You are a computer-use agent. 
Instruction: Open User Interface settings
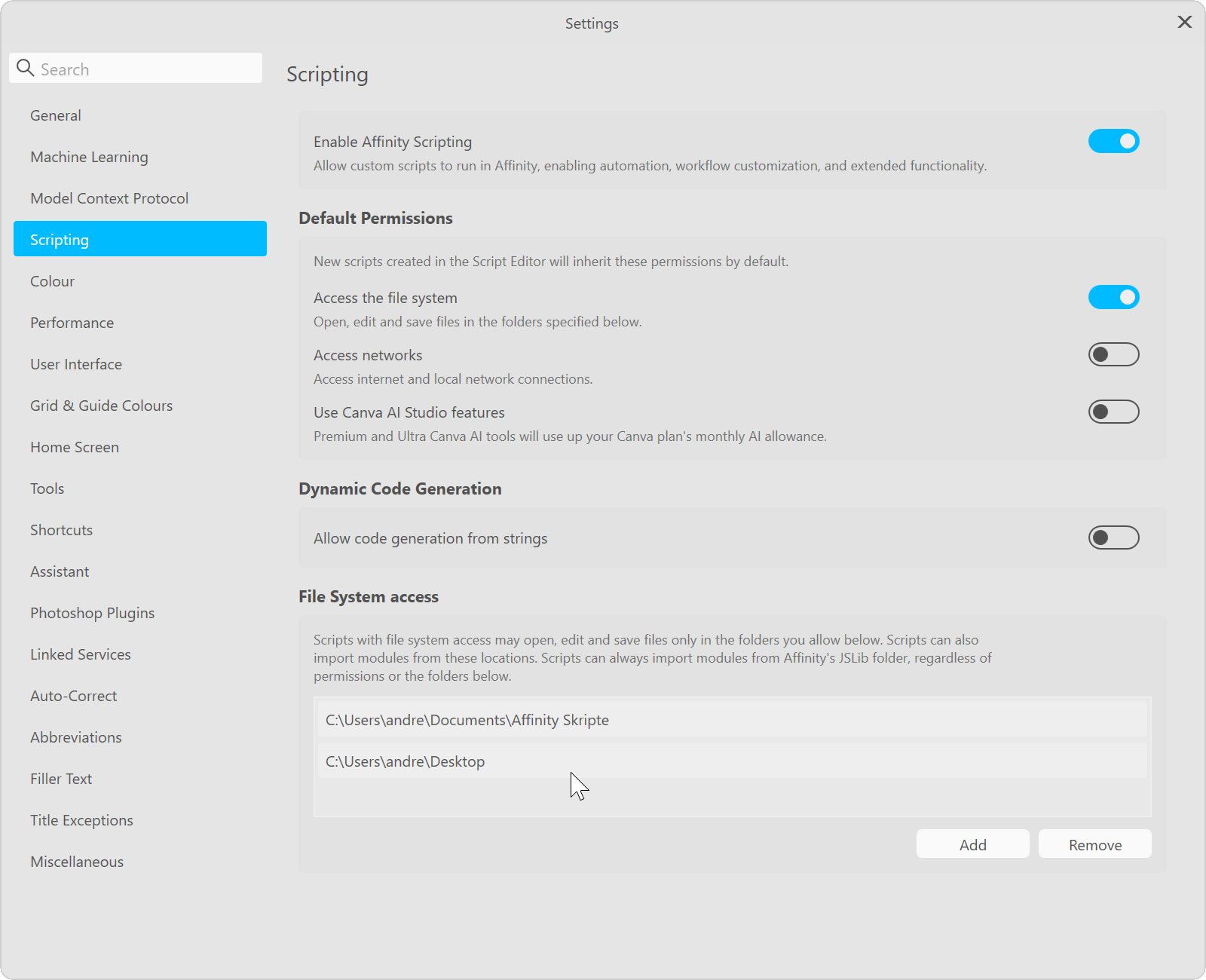(140, 364)
